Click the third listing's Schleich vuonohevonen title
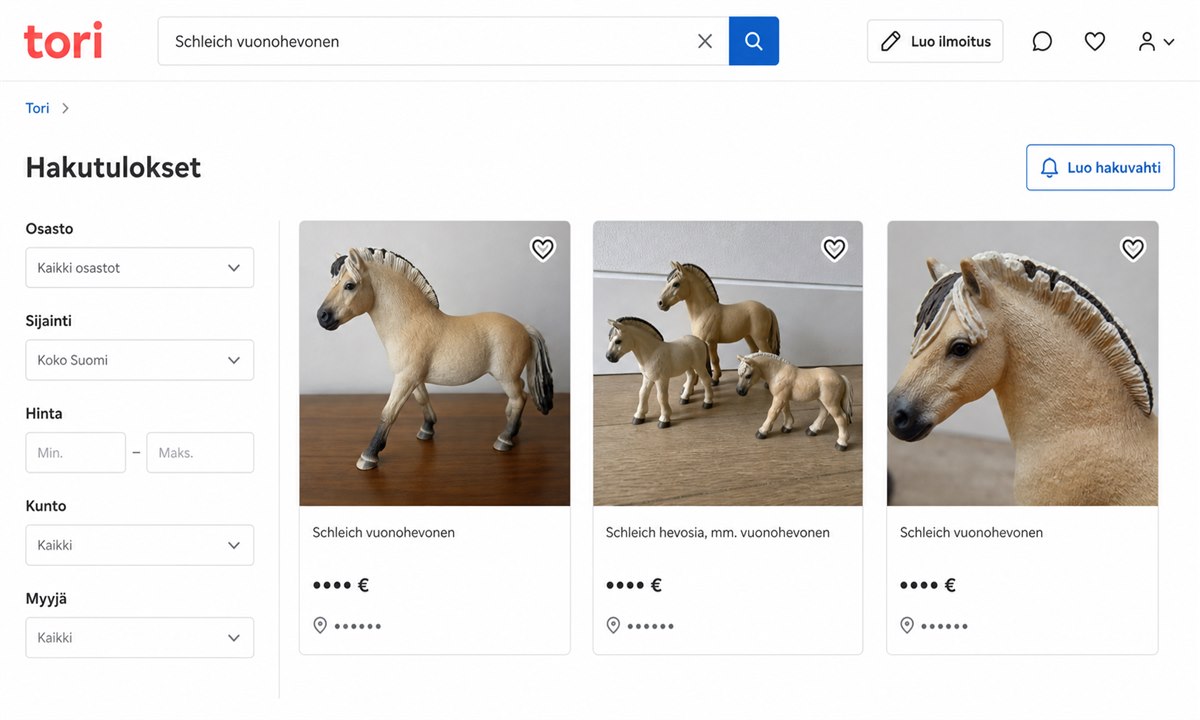This screenshot has height=720, width=1200. pyautogui.click(x=971, y=533)
